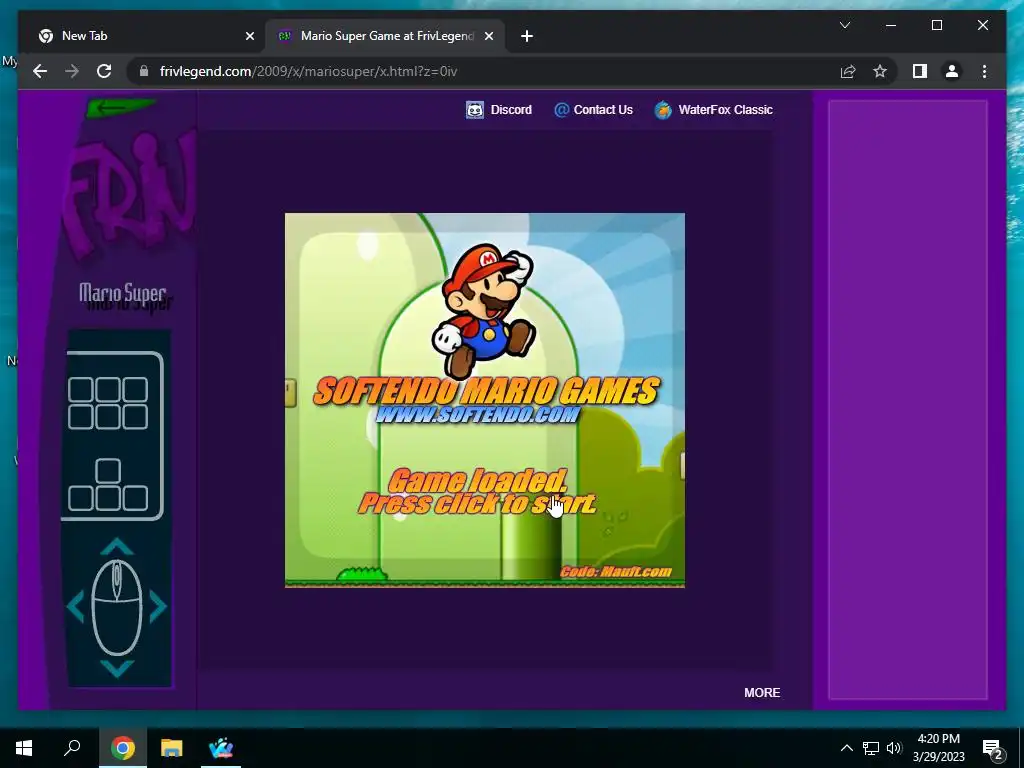Click the @ icon beside Contact Us
This screenshot has height=768, width=1024.
[561, 110]
